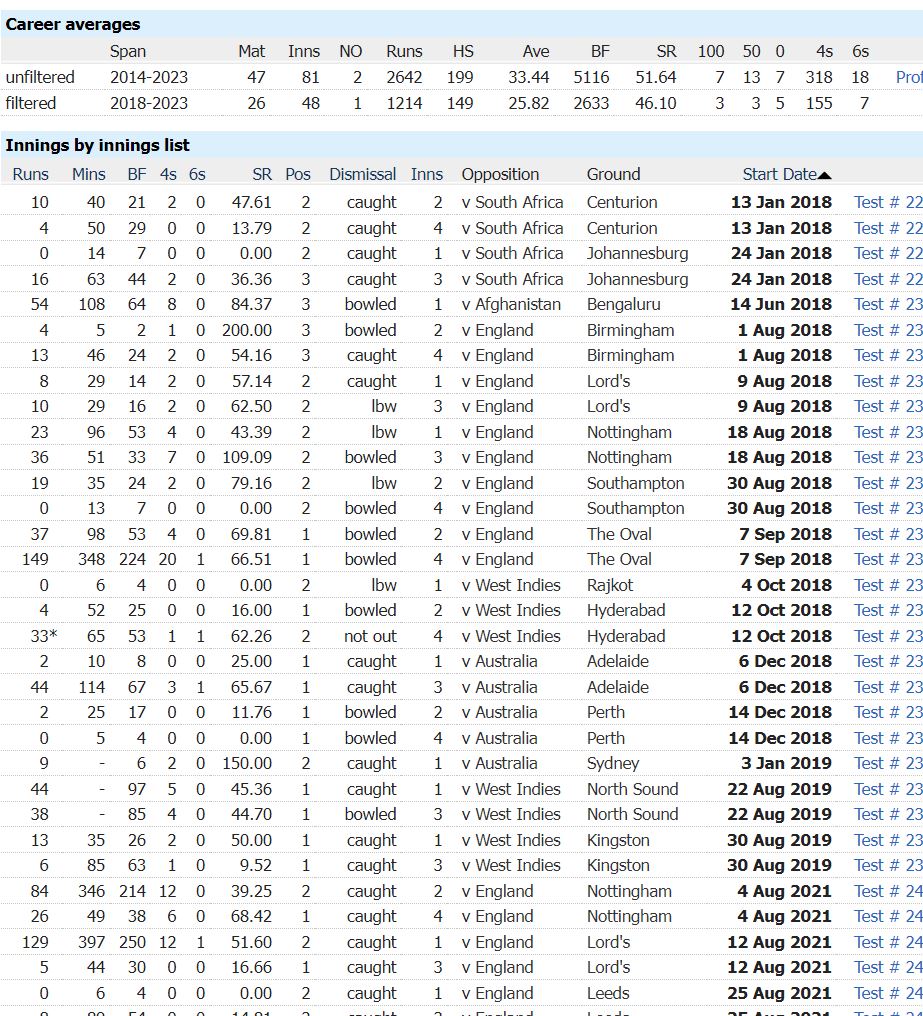Click the 'filtered' row label
The height and width of the screenshot is (1016, 923).
pos(30,103)
